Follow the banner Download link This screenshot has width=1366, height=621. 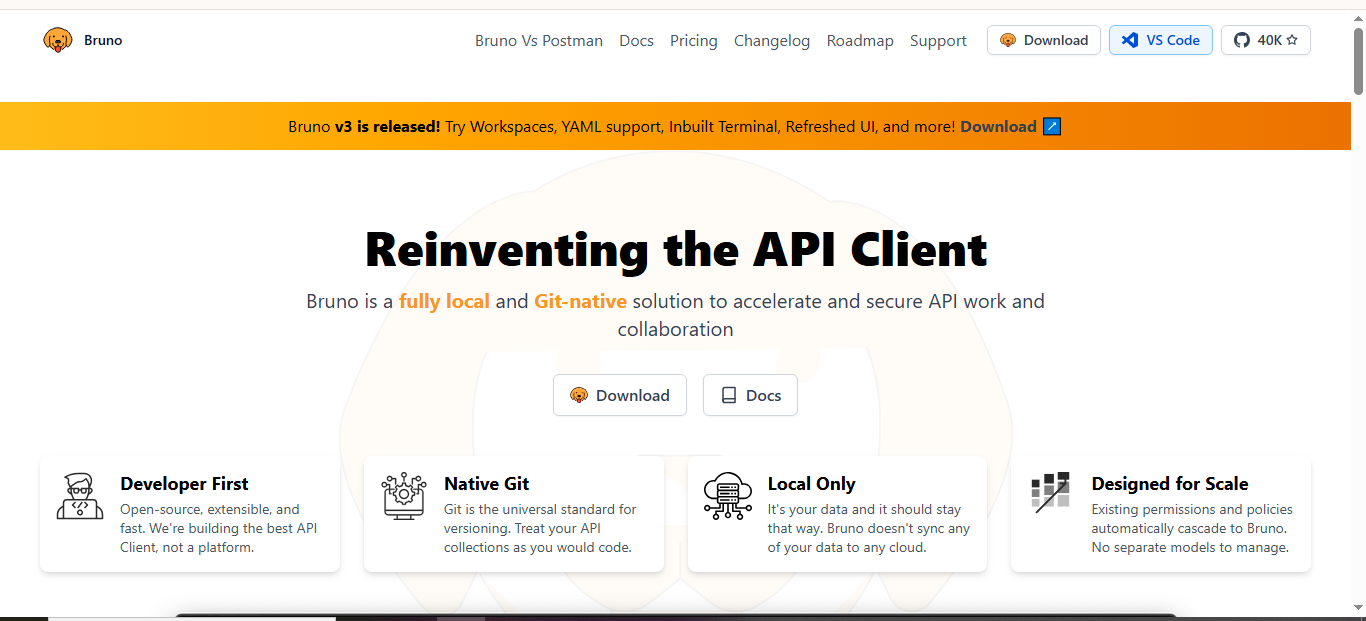(x=998, y=126)
